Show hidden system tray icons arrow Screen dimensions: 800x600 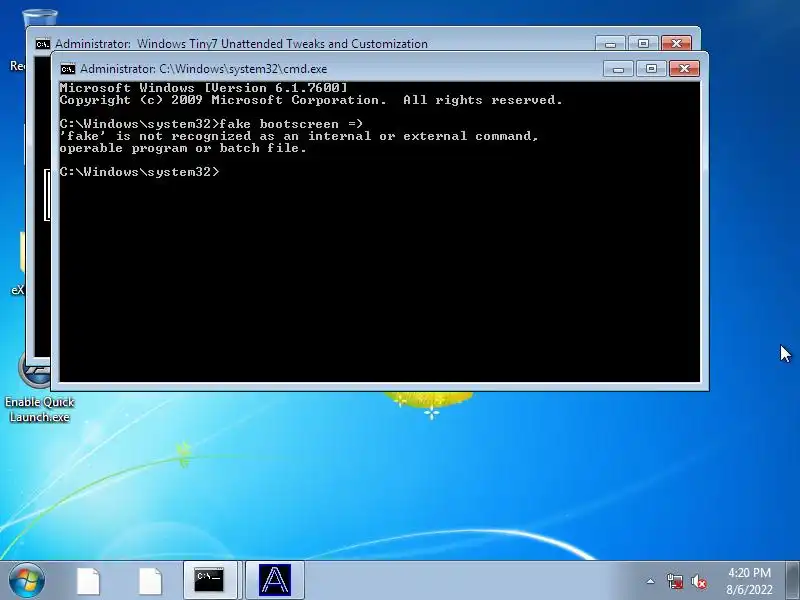click(x=651, y=581)
